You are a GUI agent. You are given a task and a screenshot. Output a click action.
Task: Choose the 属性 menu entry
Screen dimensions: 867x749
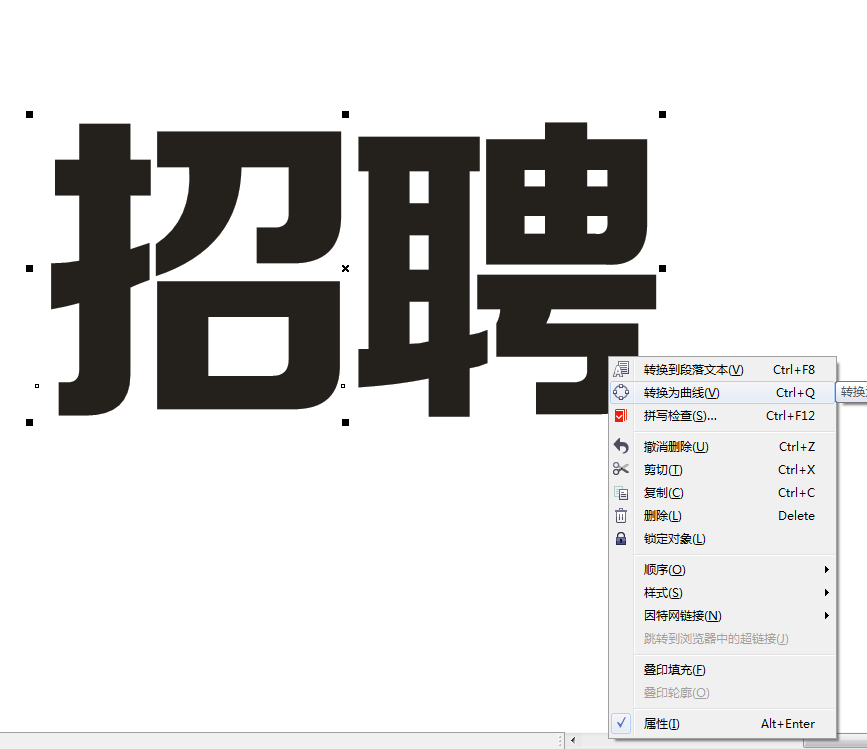(662, 723)
